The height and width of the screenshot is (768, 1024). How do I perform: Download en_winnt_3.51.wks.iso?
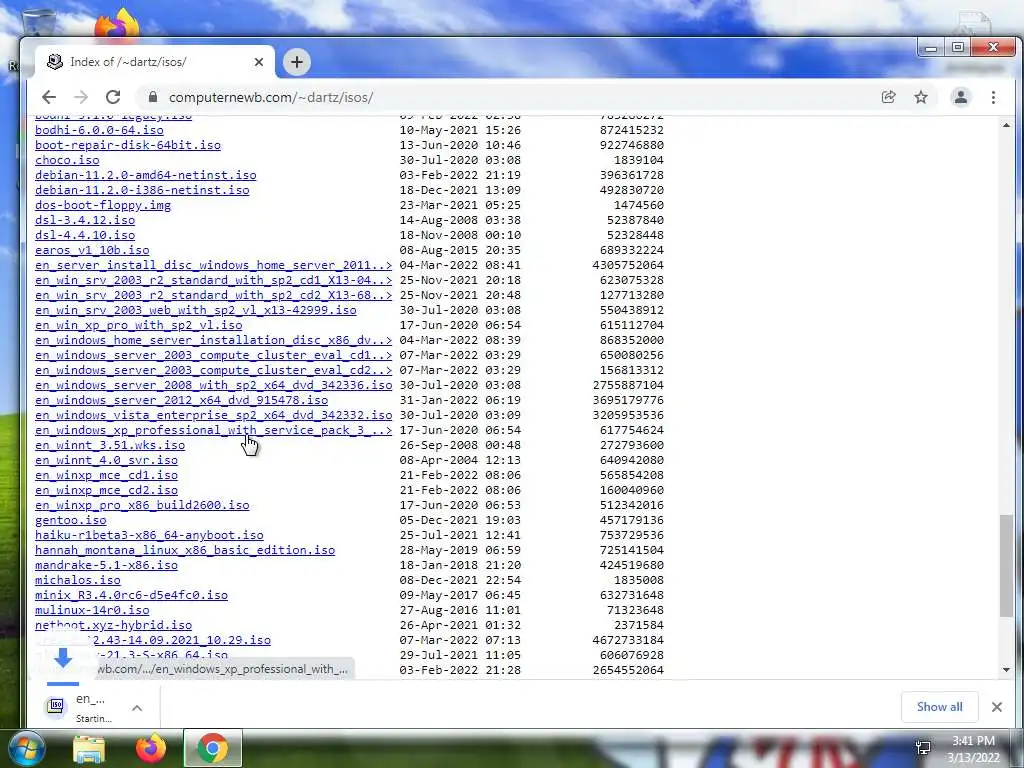pyautogui.click(x=110, y=445)
